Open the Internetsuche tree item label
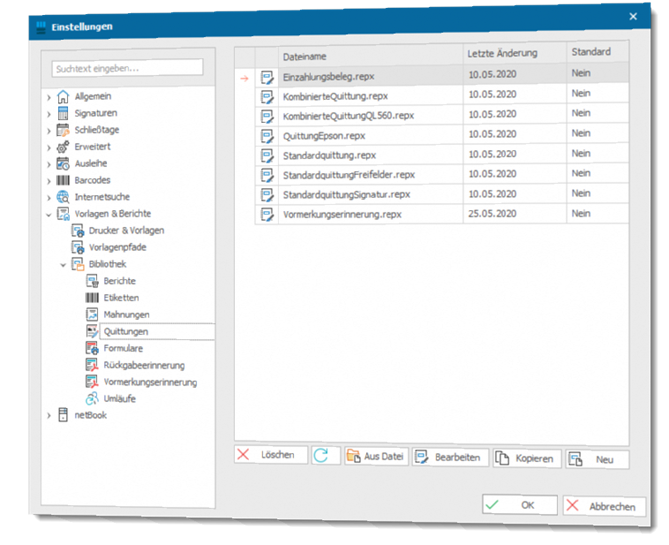 tap(102, 197)
